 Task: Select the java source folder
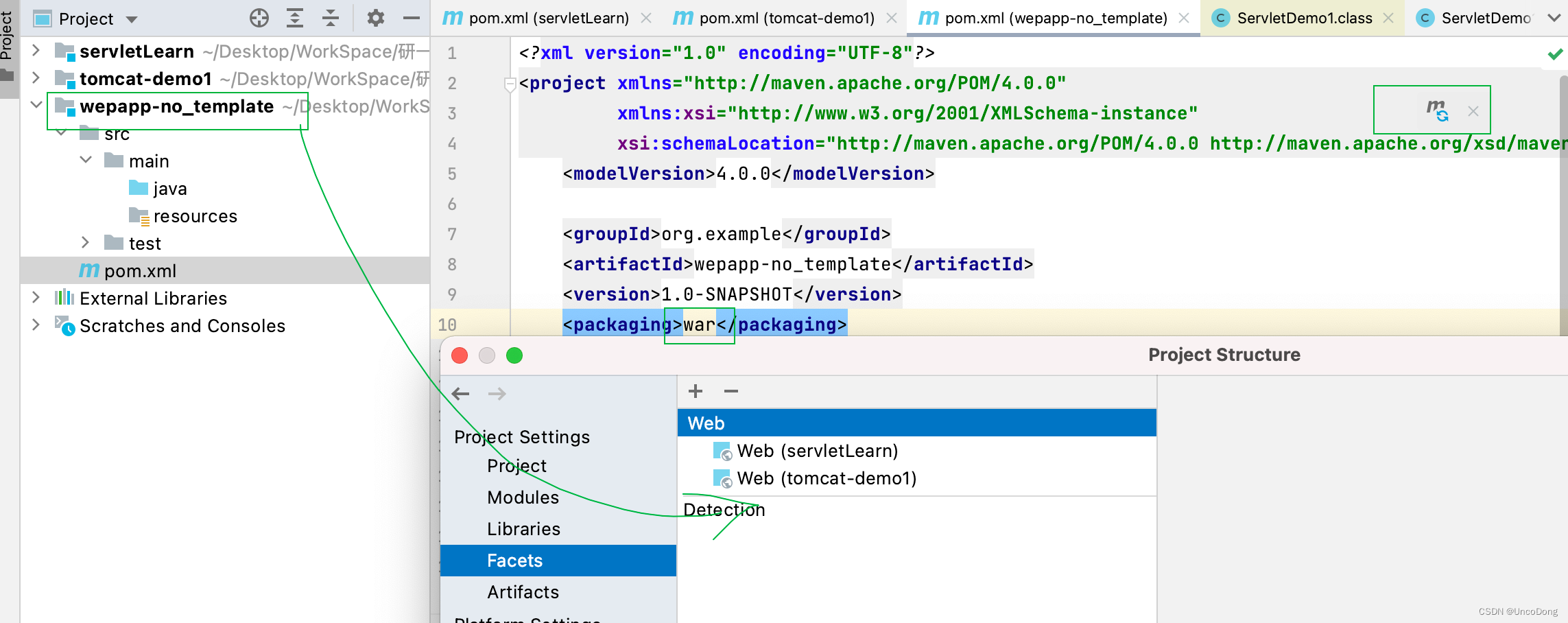click(158, 188)
